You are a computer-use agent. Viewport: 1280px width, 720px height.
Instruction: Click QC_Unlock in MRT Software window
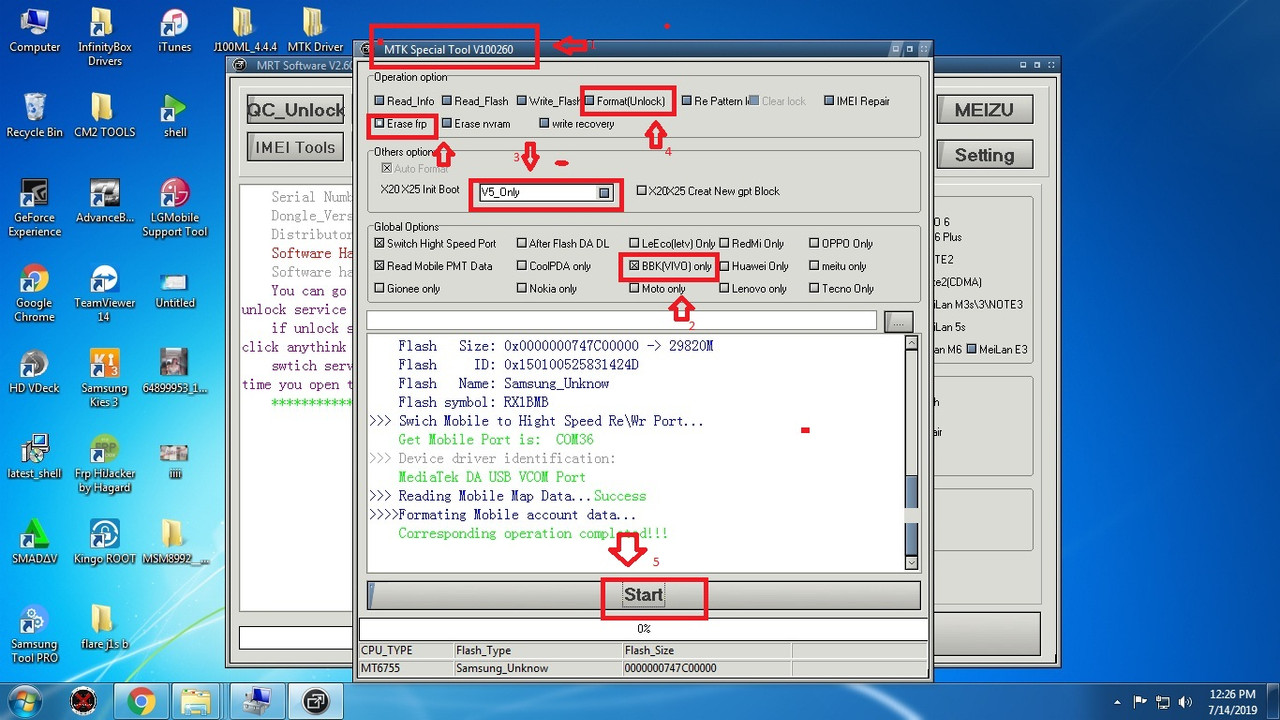[296, 110]
